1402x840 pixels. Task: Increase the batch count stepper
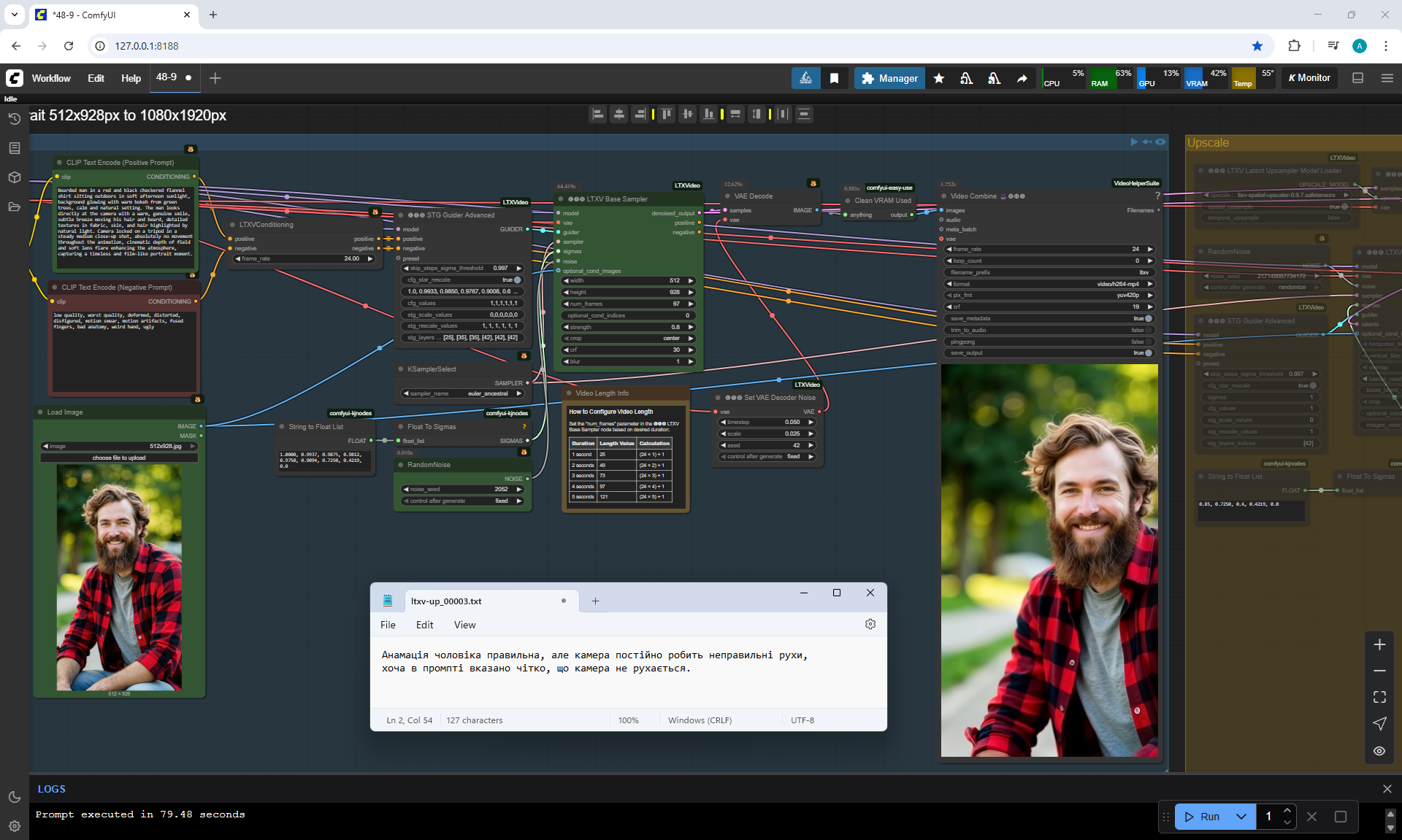(x=1287, y=811)
